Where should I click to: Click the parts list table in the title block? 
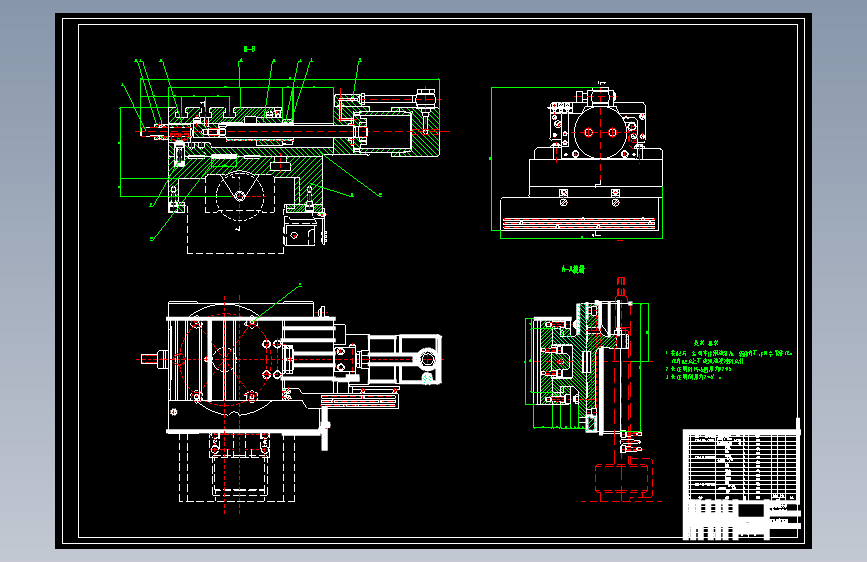(x=742, y=466)
